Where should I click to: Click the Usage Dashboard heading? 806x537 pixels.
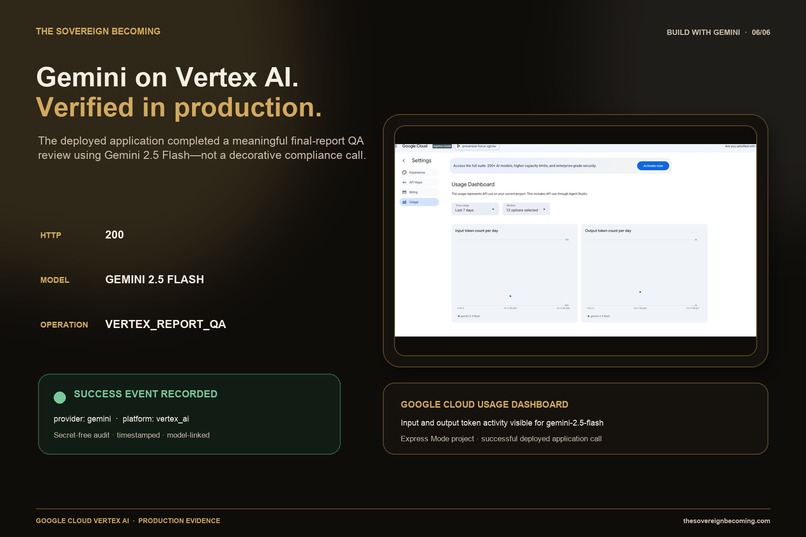(x=473, y=184)
